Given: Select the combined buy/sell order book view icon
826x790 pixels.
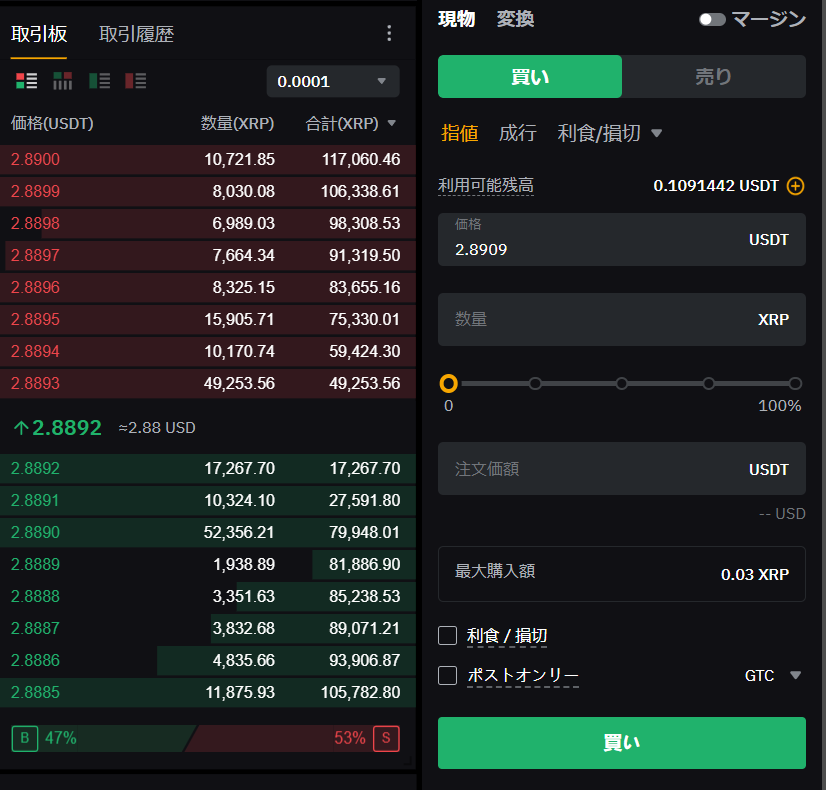Looking at the screenshot, I should [x=26, y=81].
